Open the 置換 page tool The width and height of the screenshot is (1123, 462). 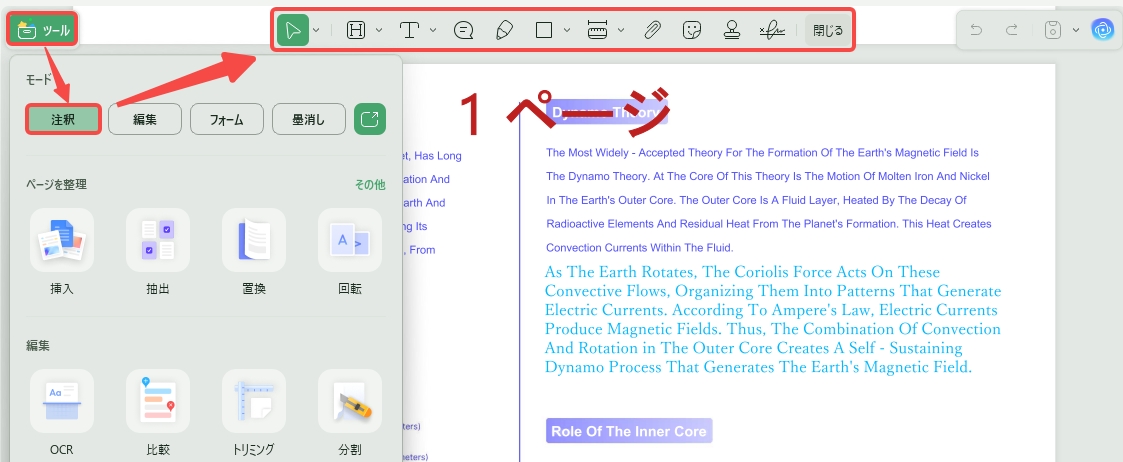click(254, 240)
